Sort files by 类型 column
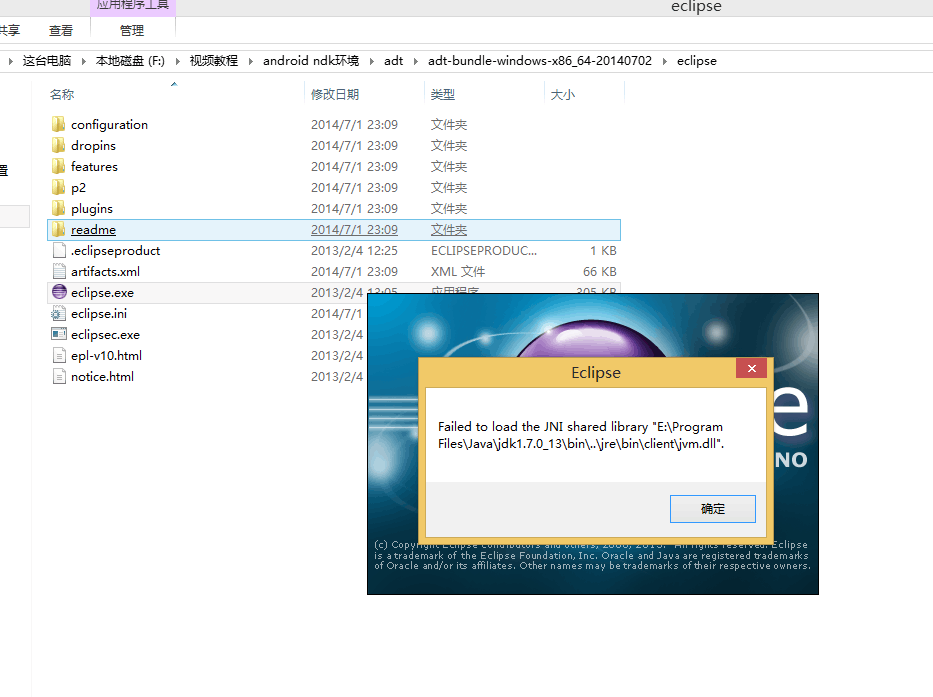 click(443, 94)
